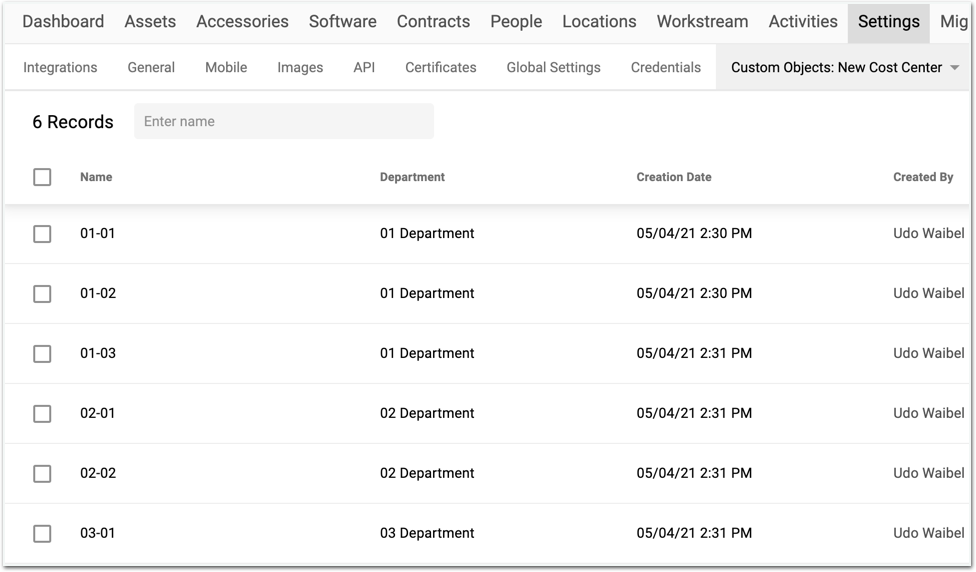This screenshot has height=572, width=976.
Task: Select the Global Settings tab
Action: click(x=553, y=67)
